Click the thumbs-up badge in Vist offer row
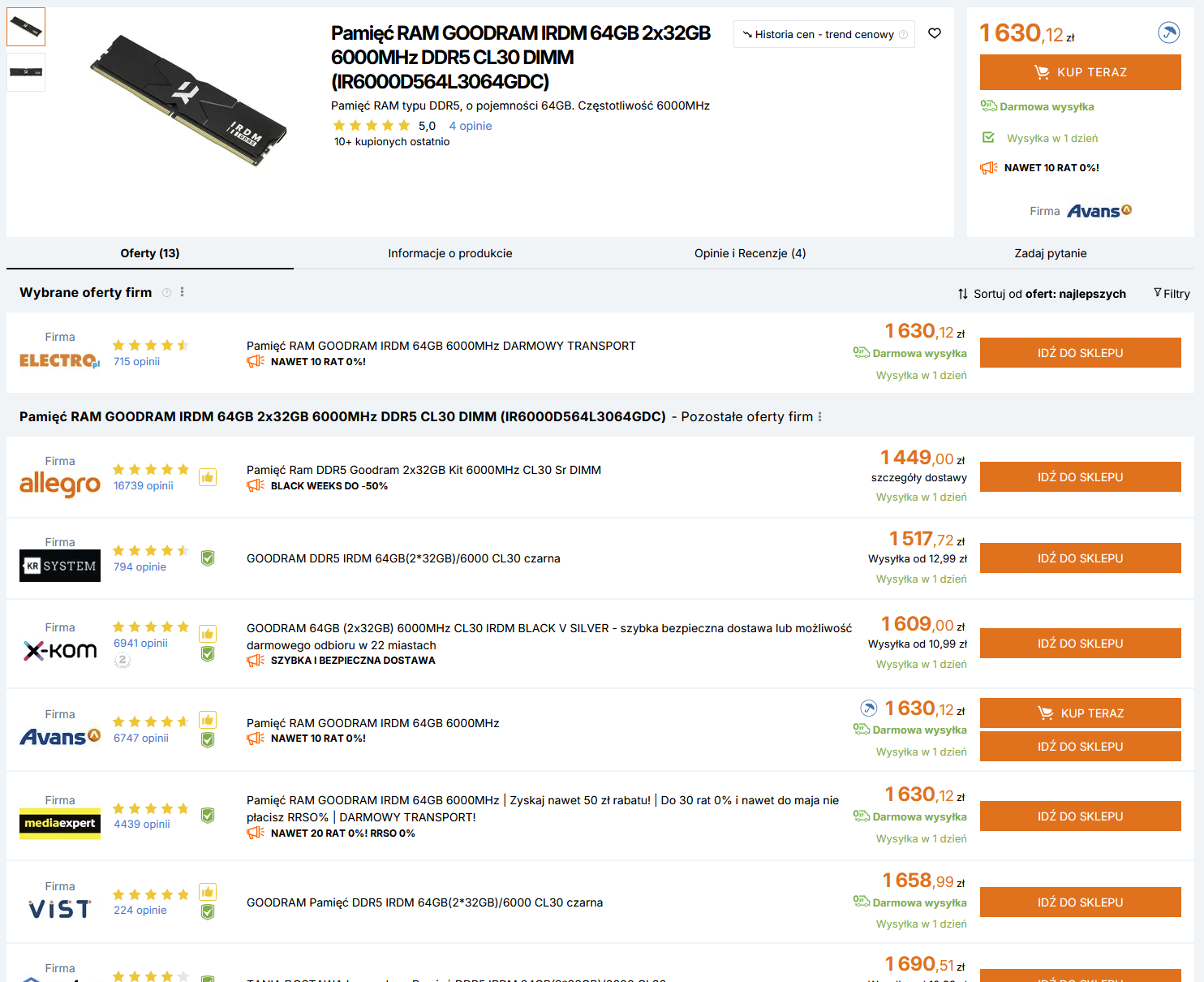This screenshot has height=982, width=1204. 208,892
